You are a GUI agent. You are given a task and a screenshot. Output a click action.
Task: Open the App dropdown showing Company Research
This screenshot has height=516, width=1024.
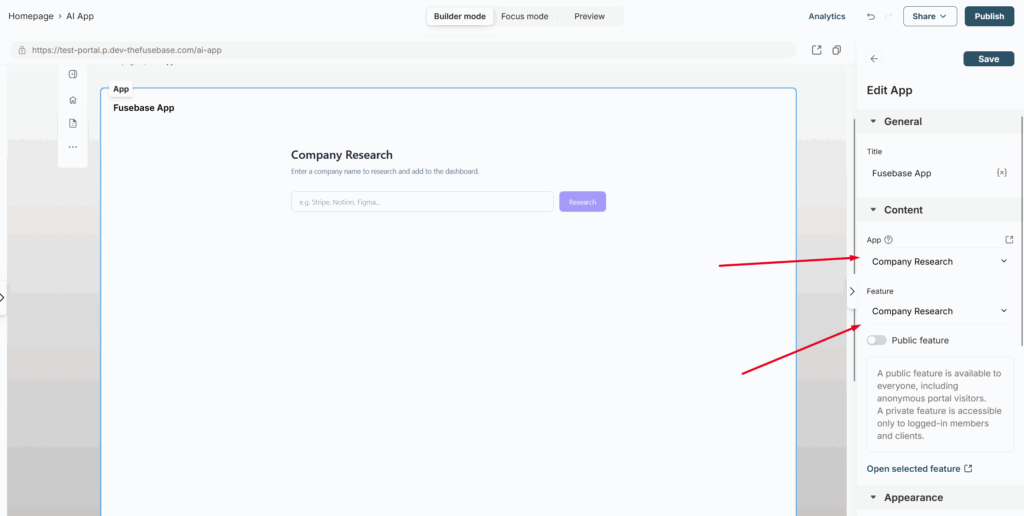coord(939,261)
